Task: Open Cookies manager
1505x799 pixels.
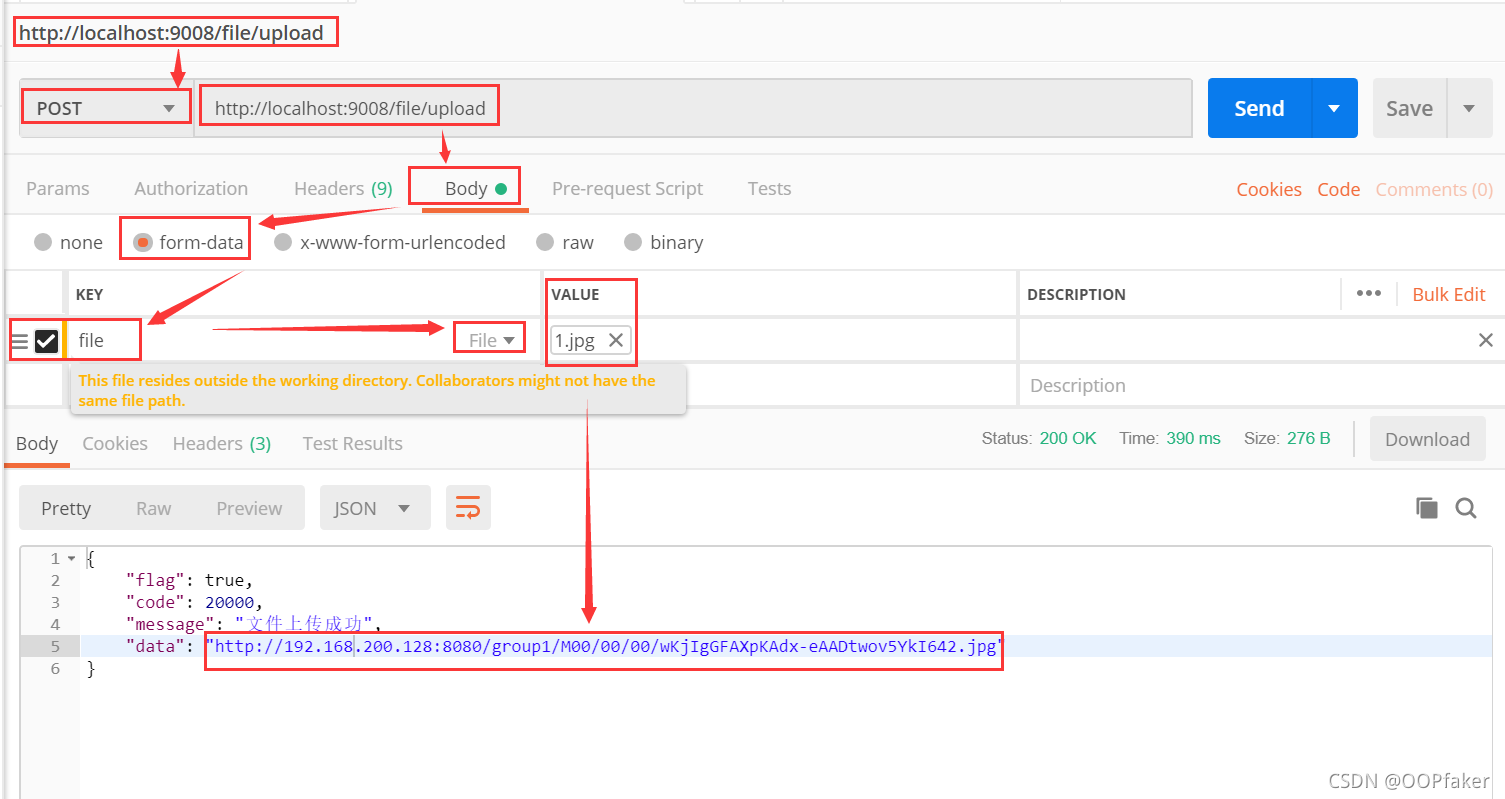Action: [1268, 188]
